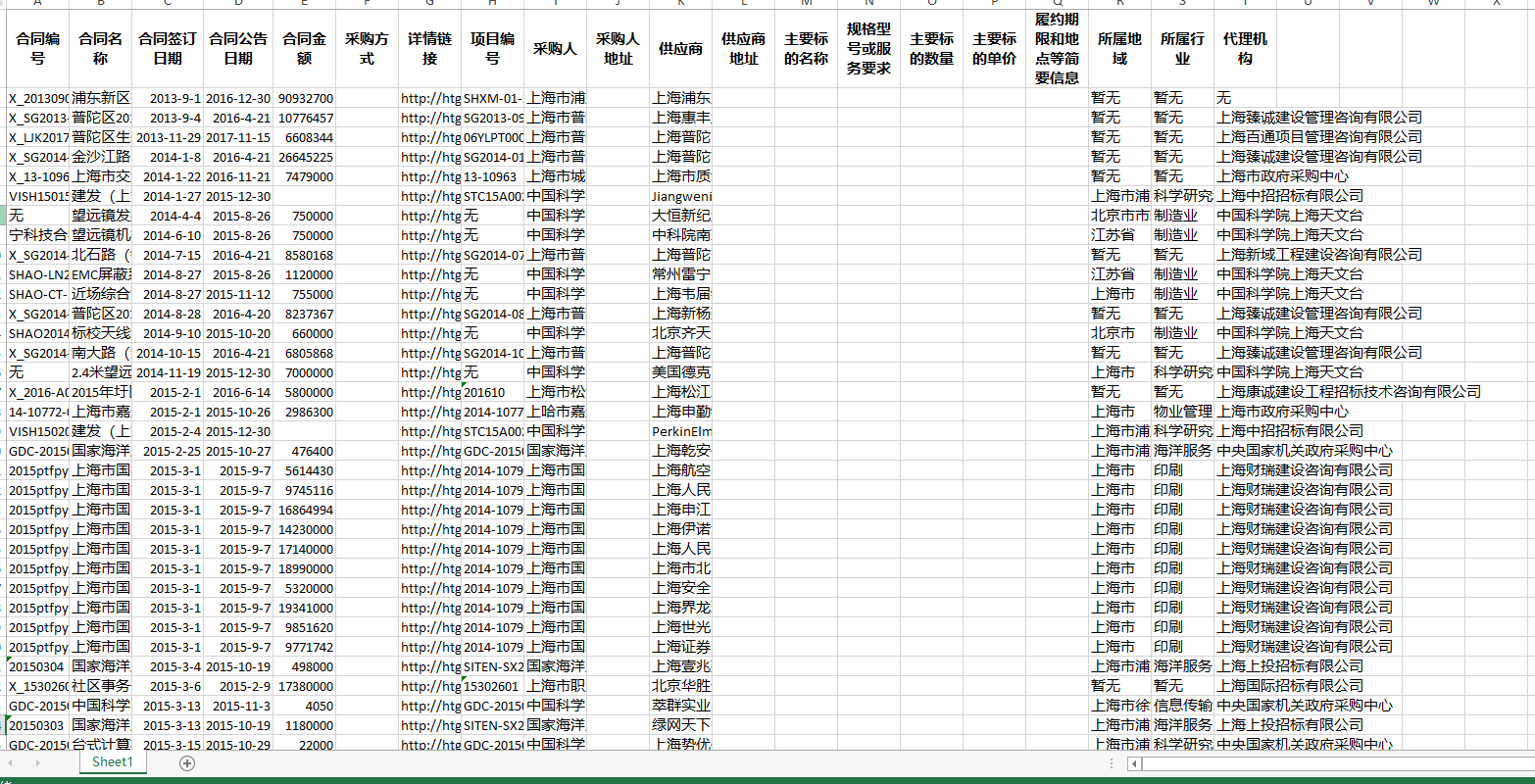Select the project number 13-10963 cell
This screenshot has height=784, width=1535.
(x=493, y=176)
